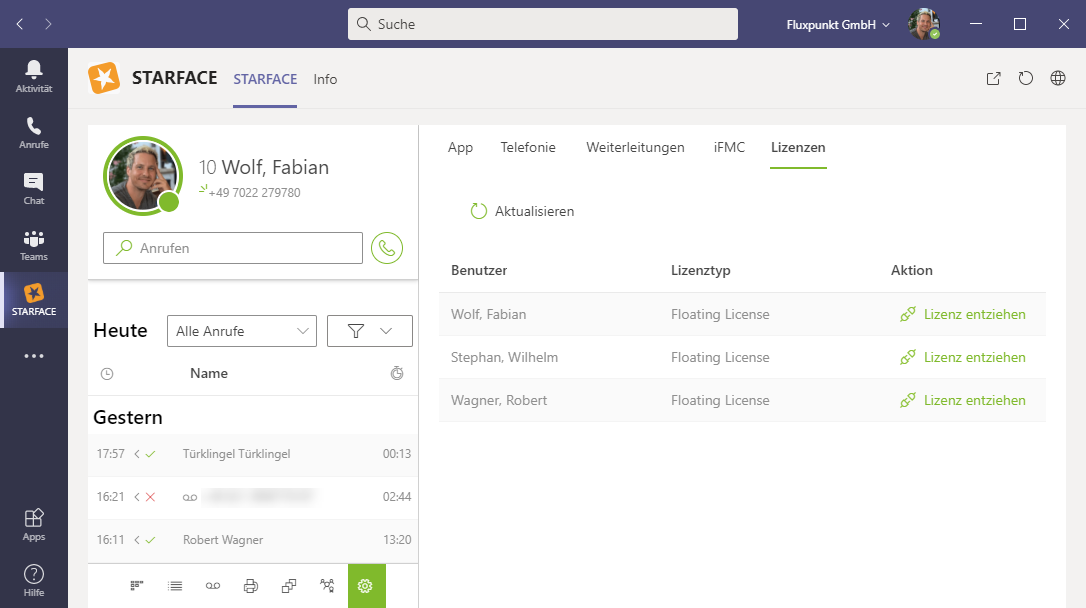Go to Chat in the sidebar
The width and height of the screenshot is (1086, 608).
(x=34, y=188)
